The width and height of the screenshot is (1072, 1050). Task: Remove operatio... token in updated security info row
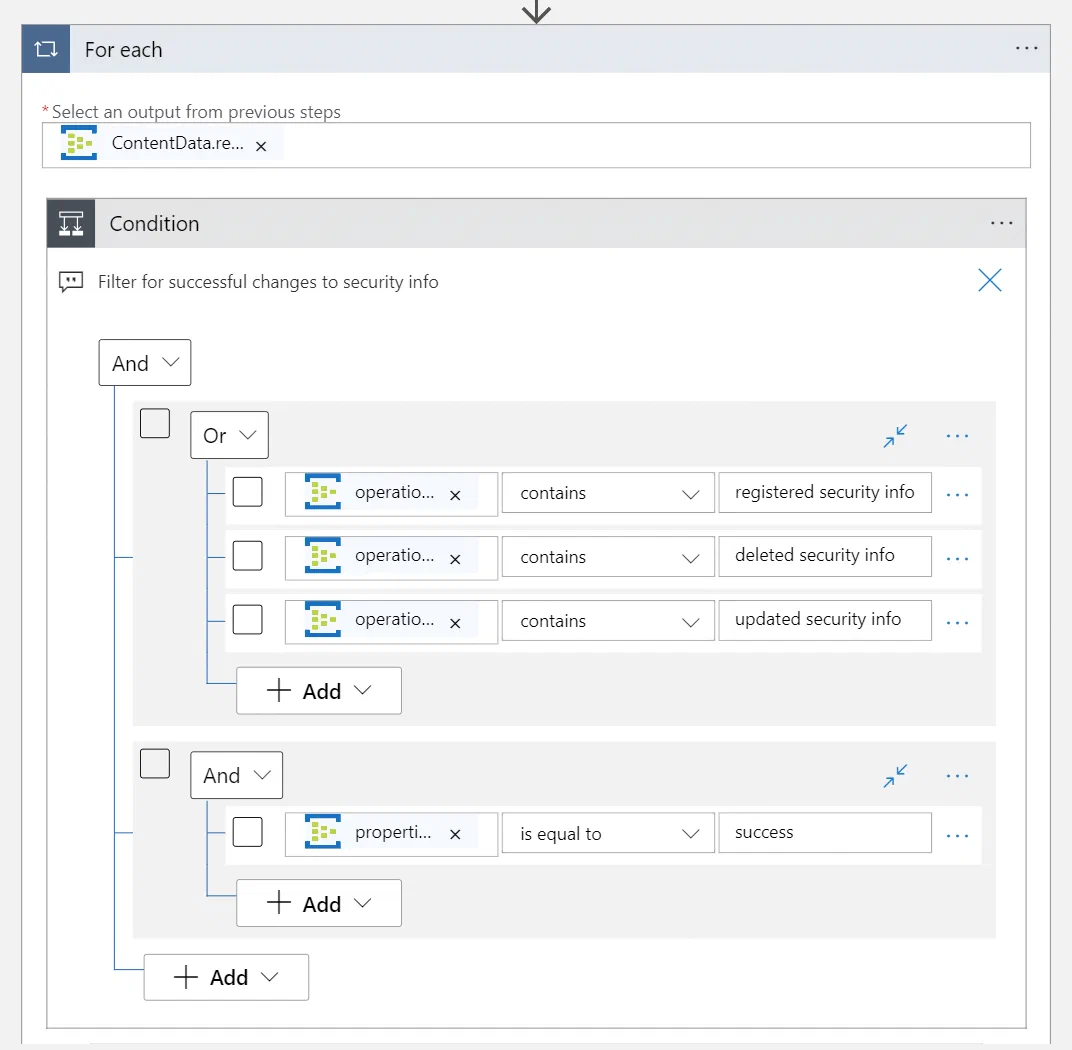pyautogui.click(x=455, y=623)
